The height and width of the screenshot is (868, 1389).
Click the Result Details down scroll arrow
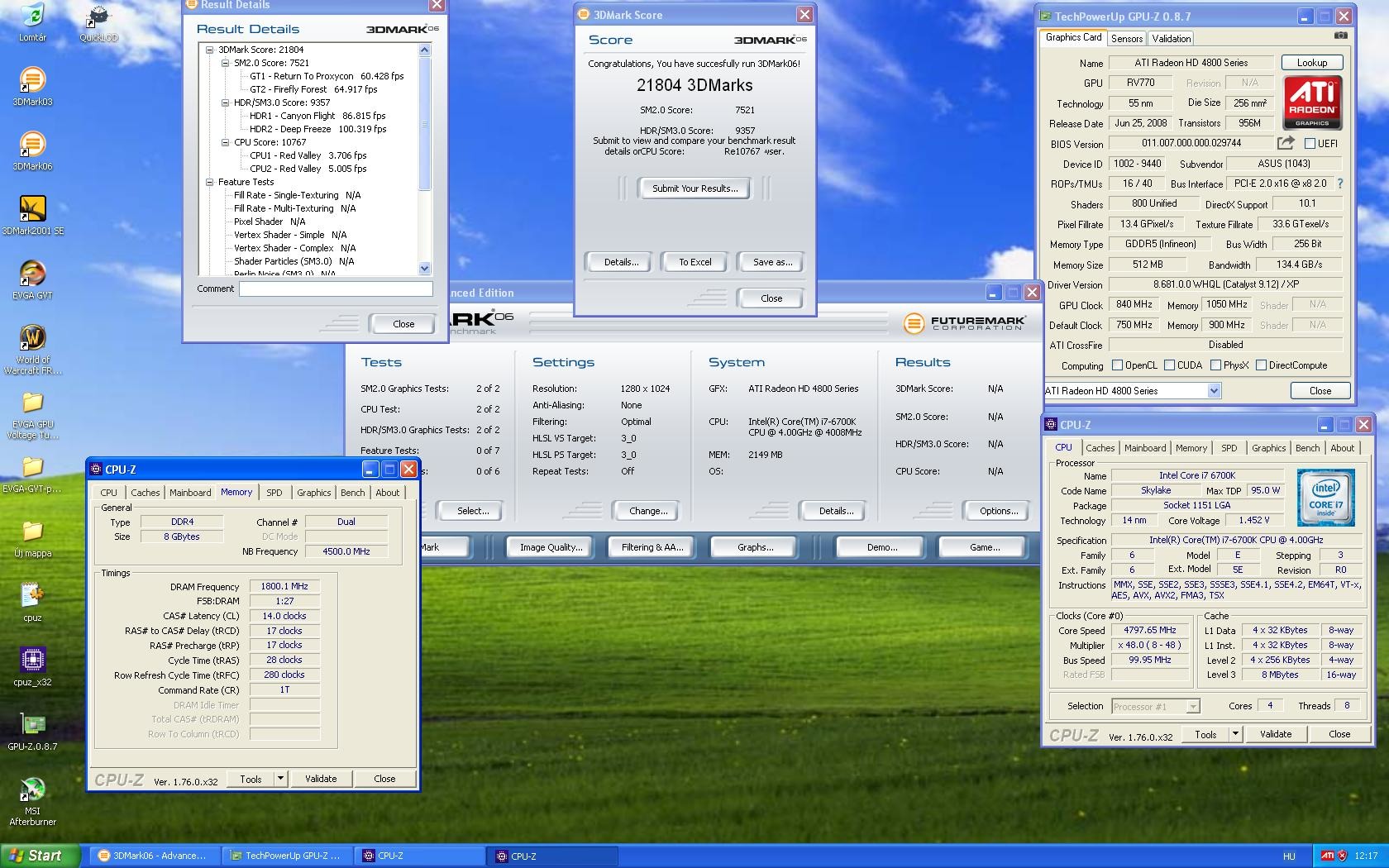tap(425, 268)
